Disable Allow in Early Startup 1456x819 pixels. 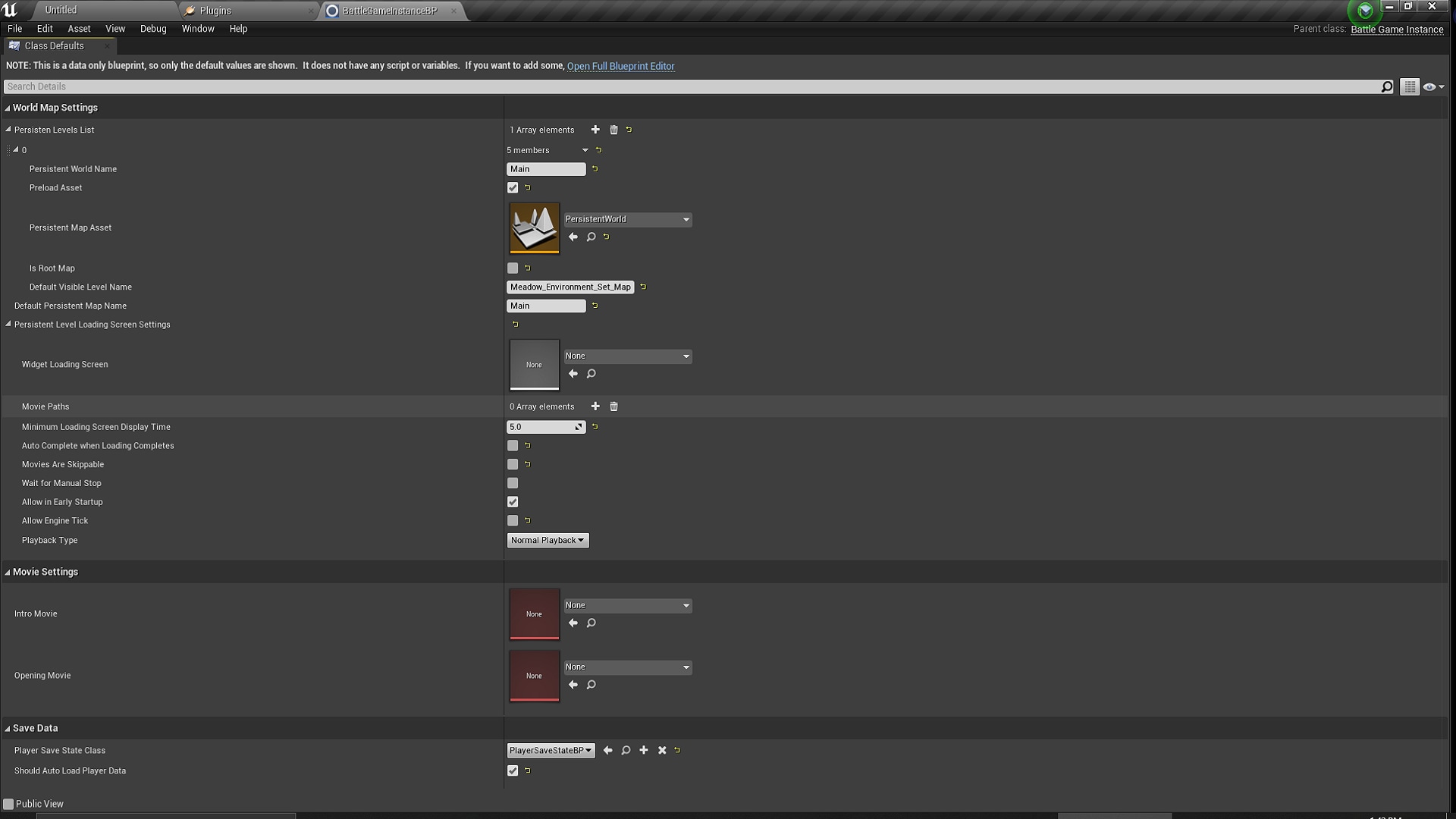[x=513, y=501]
